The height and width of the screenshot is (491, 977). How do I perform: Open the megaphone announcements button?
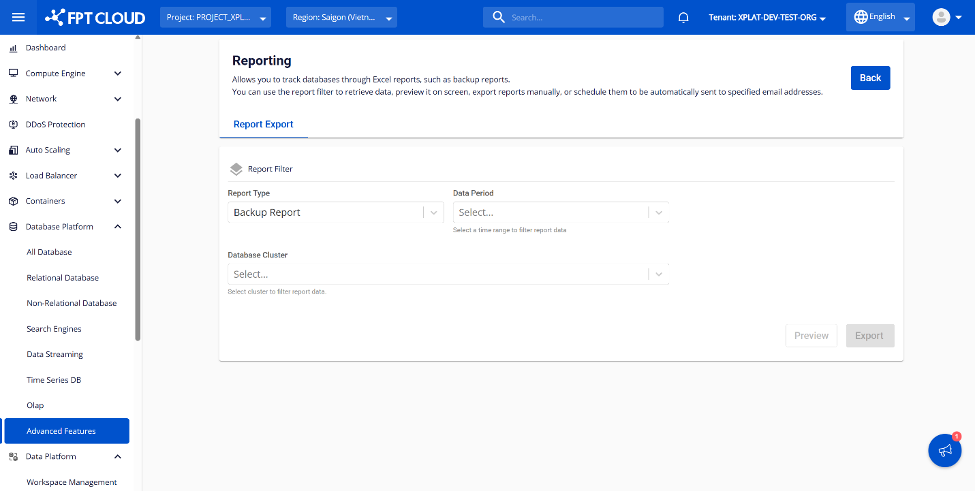944,451
